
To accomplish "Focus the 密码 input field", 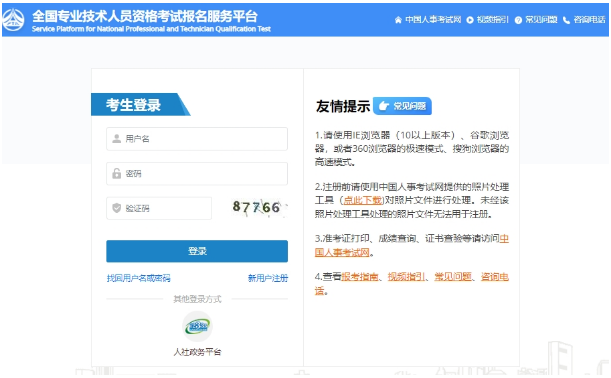I will click(x=197, y=173).
